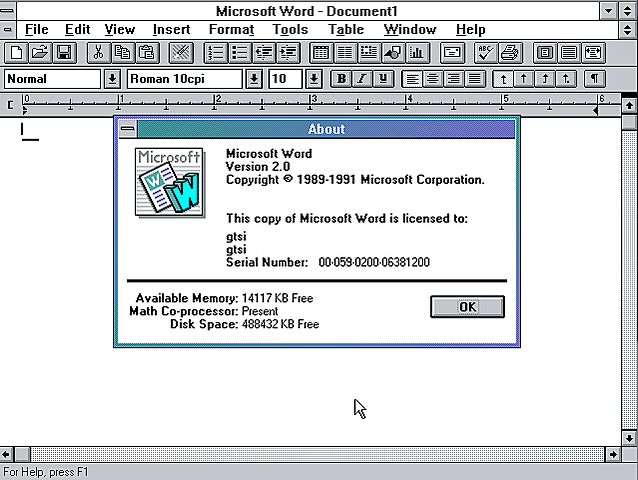This screenshot has height=480, width=638.
Task: Apply a bulleted list from the toolbar
Action: pyautogui.click(x=240, y=53)
